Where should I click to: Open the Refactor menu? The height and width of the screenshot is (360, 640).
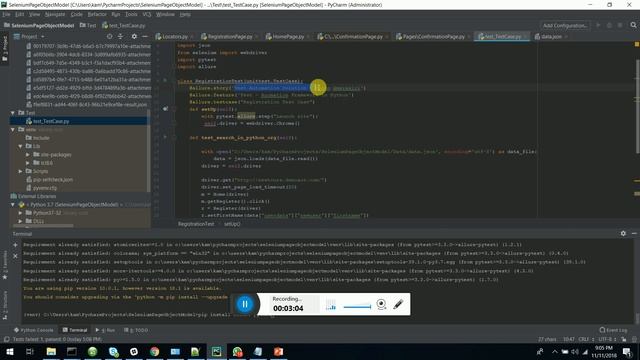(97, 14)
